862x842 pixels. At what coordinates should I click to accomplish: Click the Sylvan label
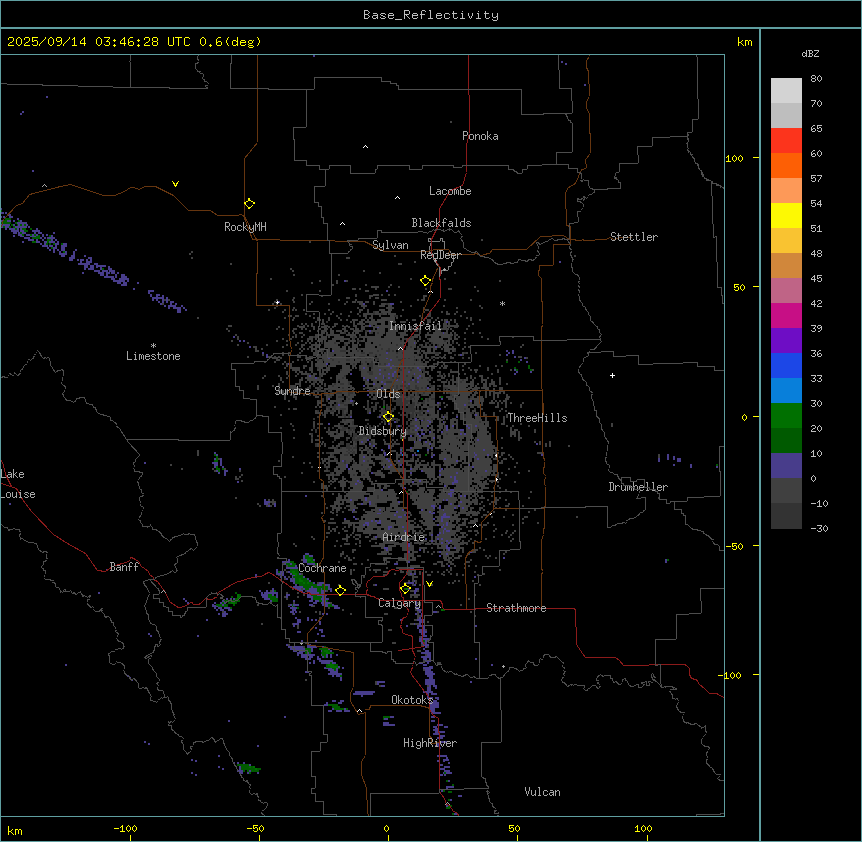(x=390, y=245)
